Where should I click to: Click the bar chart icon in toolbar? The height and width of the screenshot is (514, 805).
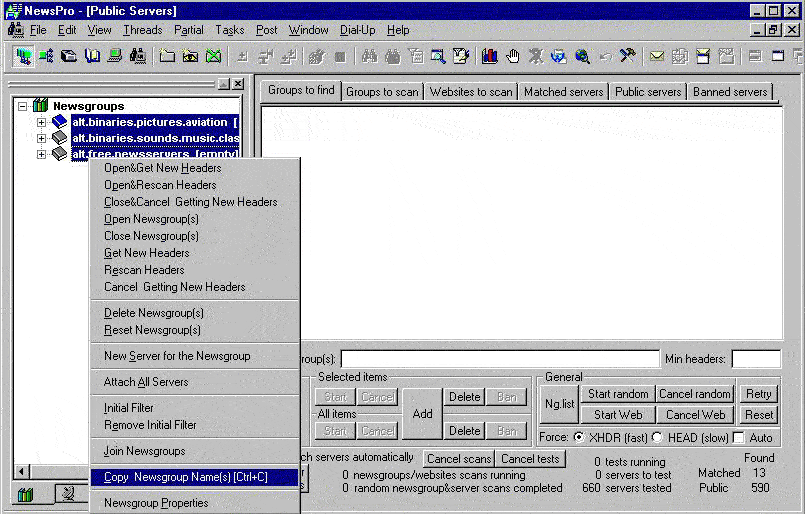(490, 56)
